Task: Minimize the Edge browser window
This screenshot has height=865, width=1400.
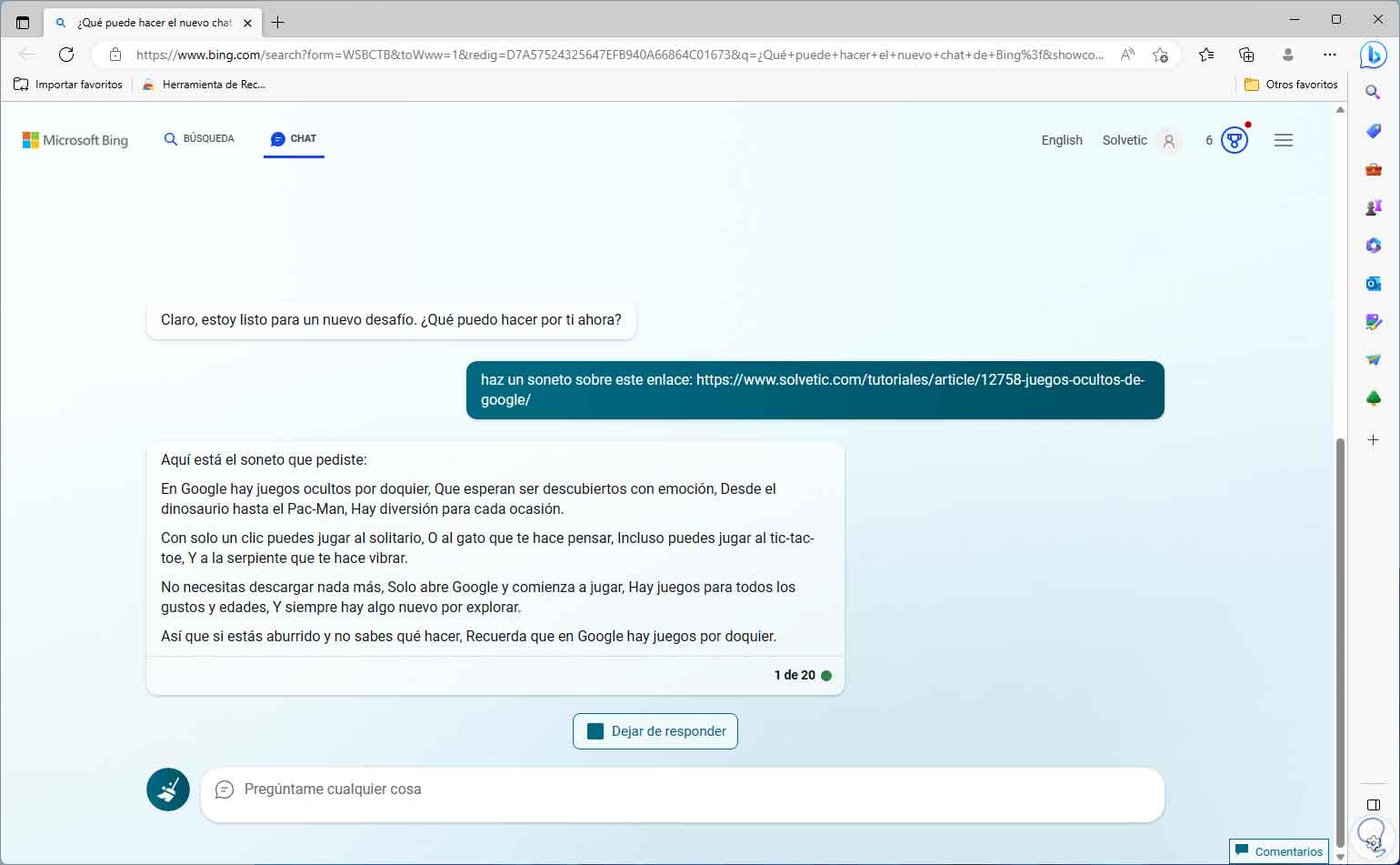Action: [x=1295, y=20]
